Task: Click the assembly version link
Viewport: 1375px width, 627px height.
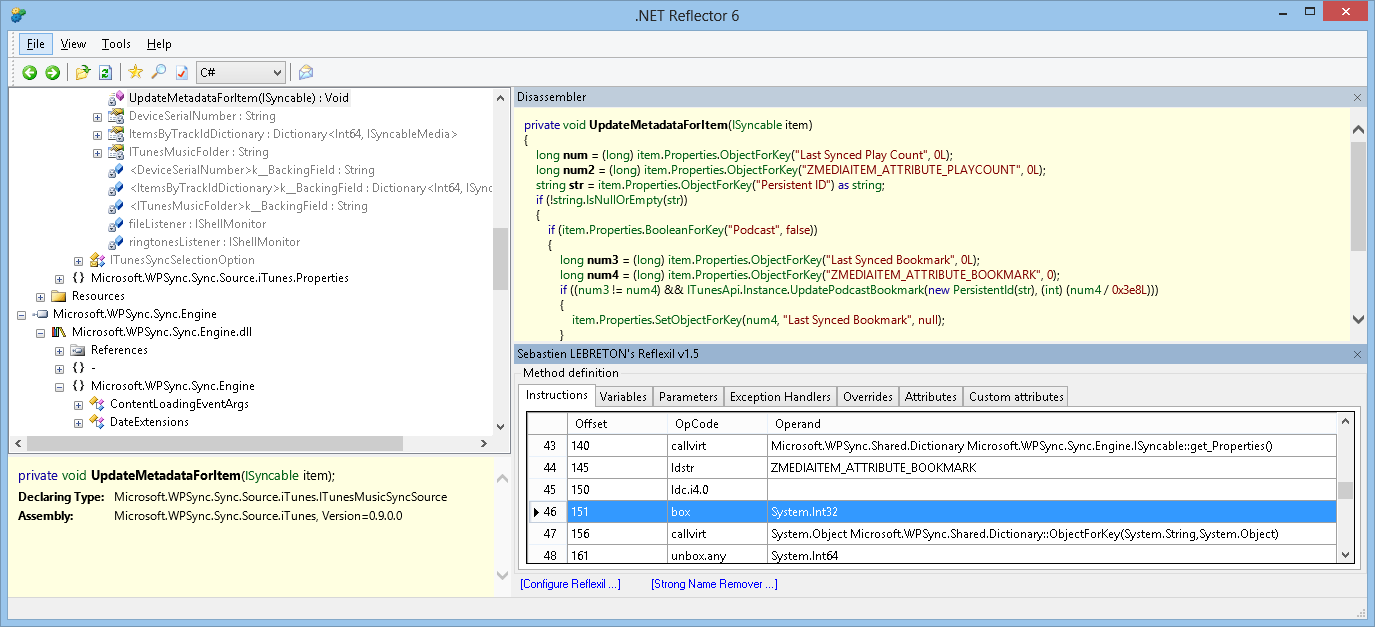Action: [x=258, y=516]
